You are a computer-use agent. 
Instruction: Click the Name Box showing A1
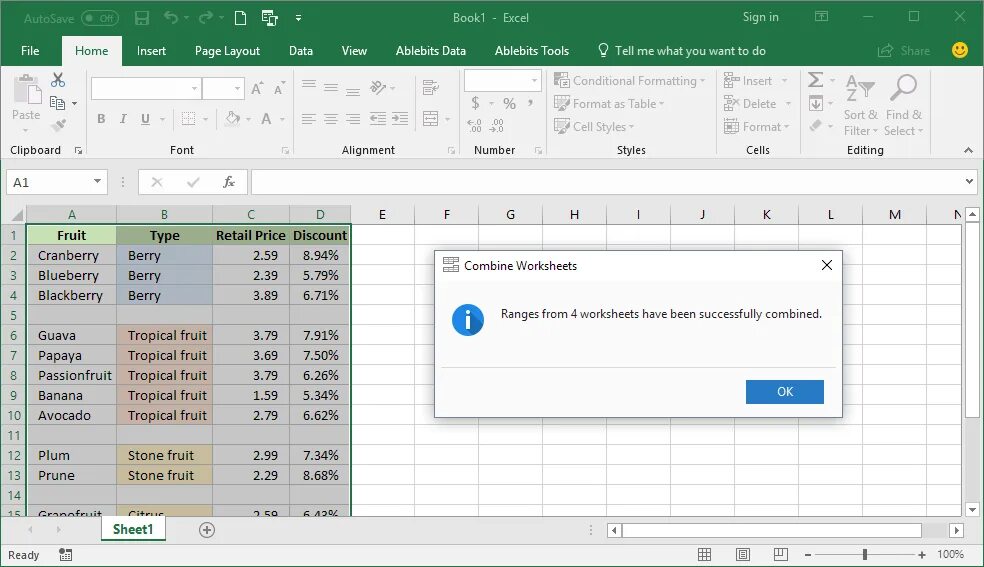click(x=56, y=182)
